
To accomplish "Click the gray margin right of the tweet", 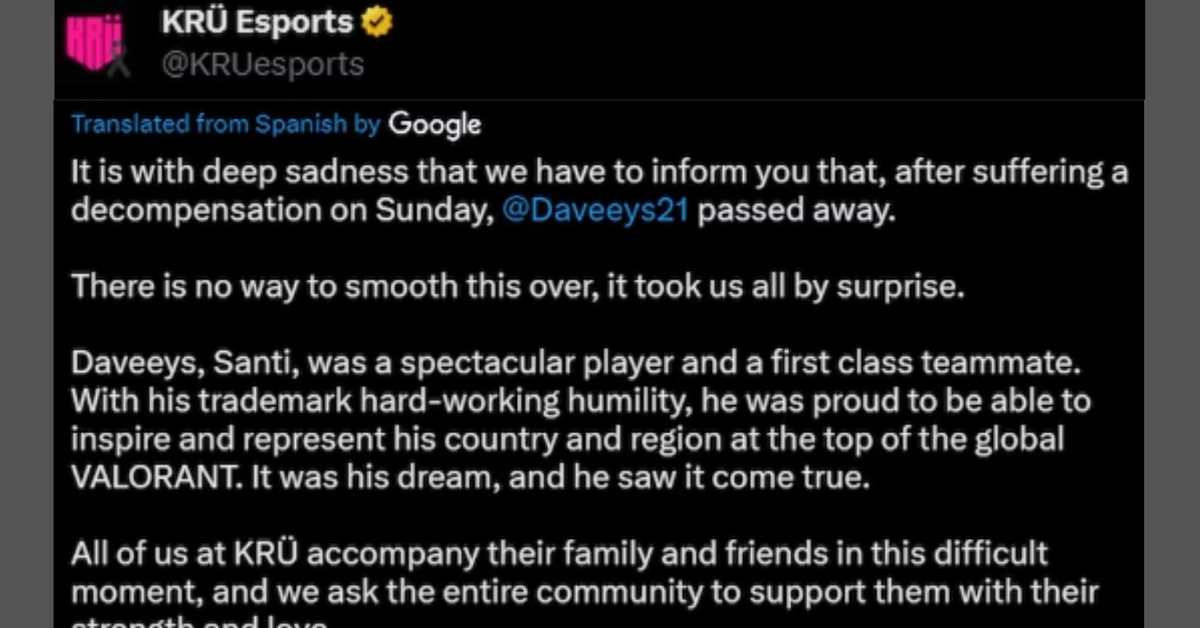I will (x=1172, y=314).
